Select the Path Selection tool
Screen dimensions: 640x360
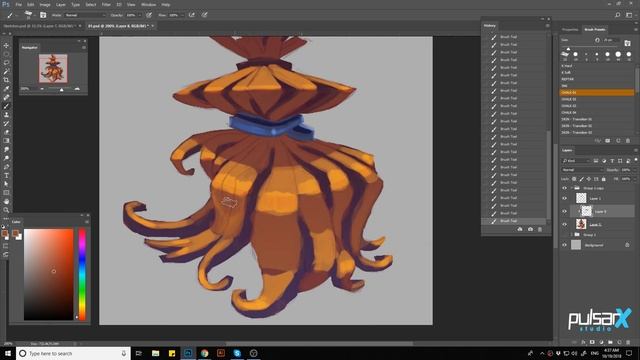pos(6,184)
